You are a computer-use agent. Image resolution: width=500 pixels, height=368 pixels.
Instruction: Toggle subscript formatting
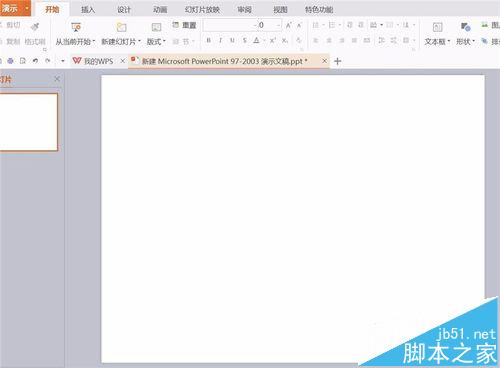(x=285, y=40)
